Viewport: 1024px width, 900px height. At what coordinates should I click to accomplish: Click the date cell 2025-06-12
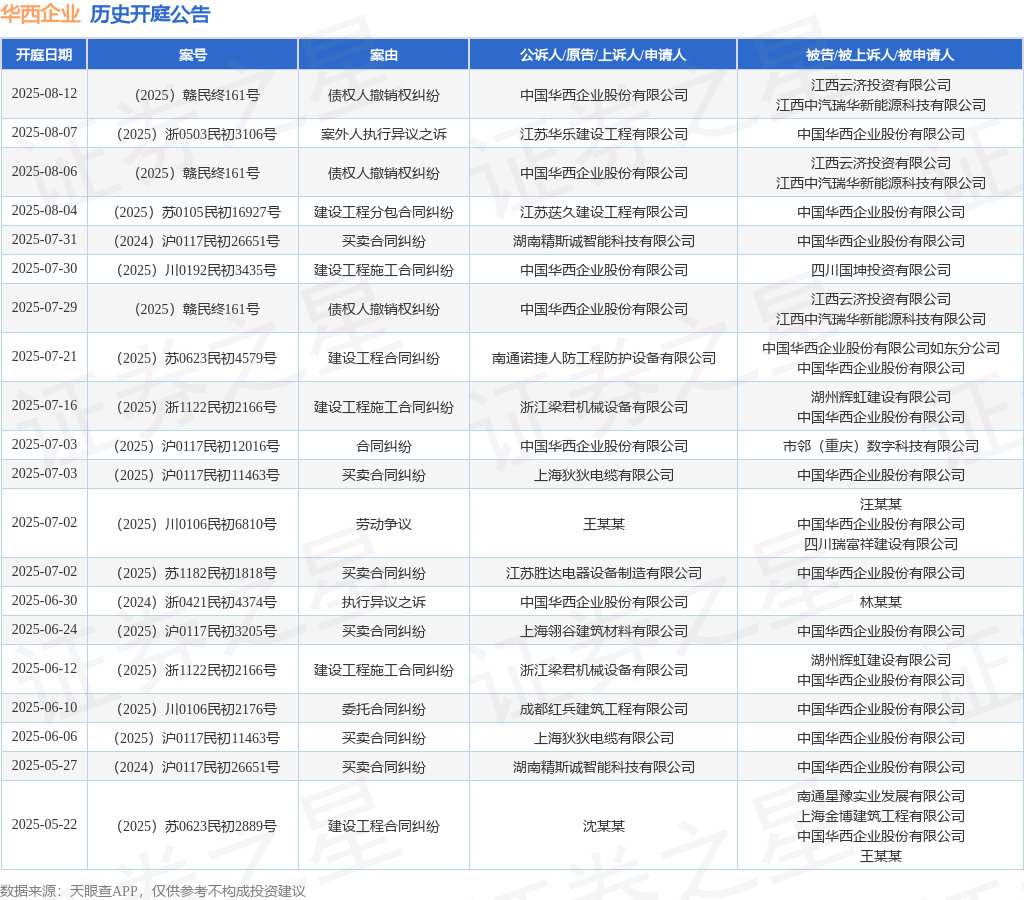[x=44, y=669]
